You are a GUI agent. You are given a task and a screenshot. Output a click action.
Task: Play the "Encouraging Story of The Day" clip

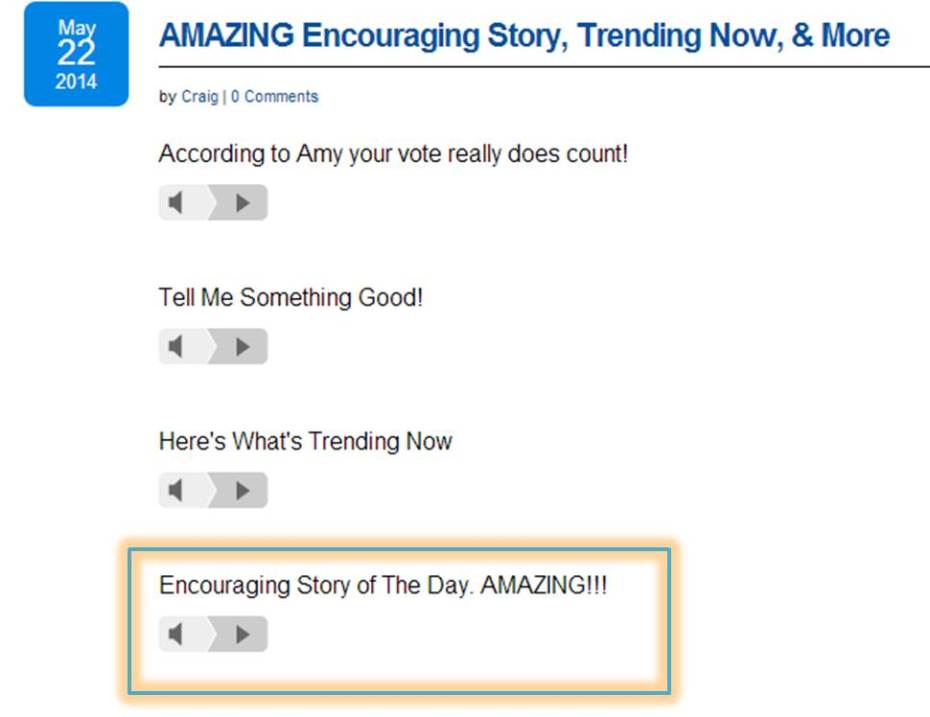coord(242,634)
